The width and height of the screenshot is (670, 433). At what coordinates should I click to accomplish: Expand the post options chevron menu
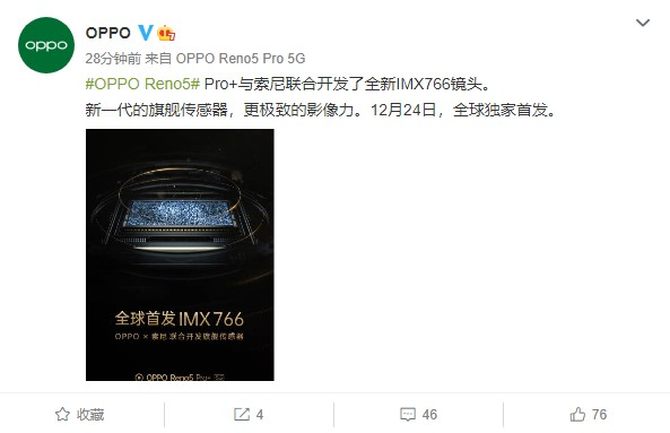coord(642,22)
